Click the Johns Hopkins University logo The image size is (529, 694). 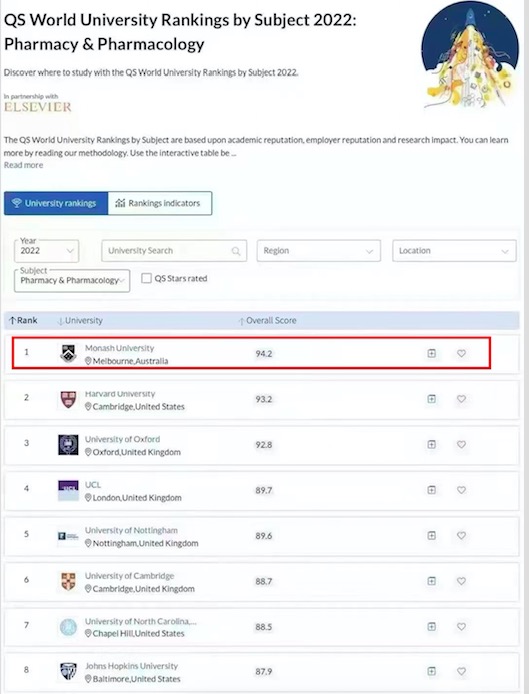tap(68, 671)
